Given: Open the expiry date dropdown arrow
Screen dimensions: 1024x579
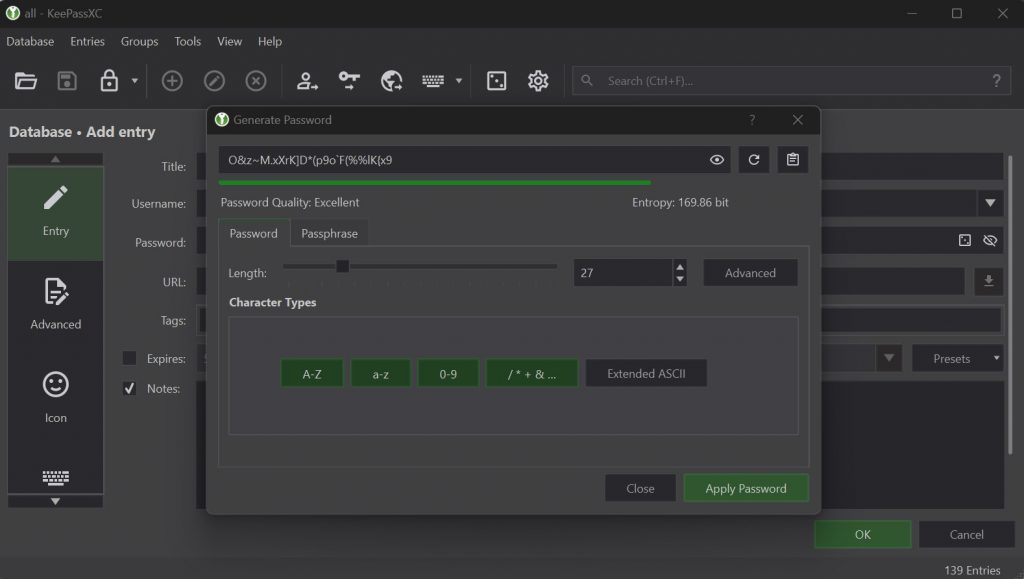Looking at the screenshot, I should point(889,358).
